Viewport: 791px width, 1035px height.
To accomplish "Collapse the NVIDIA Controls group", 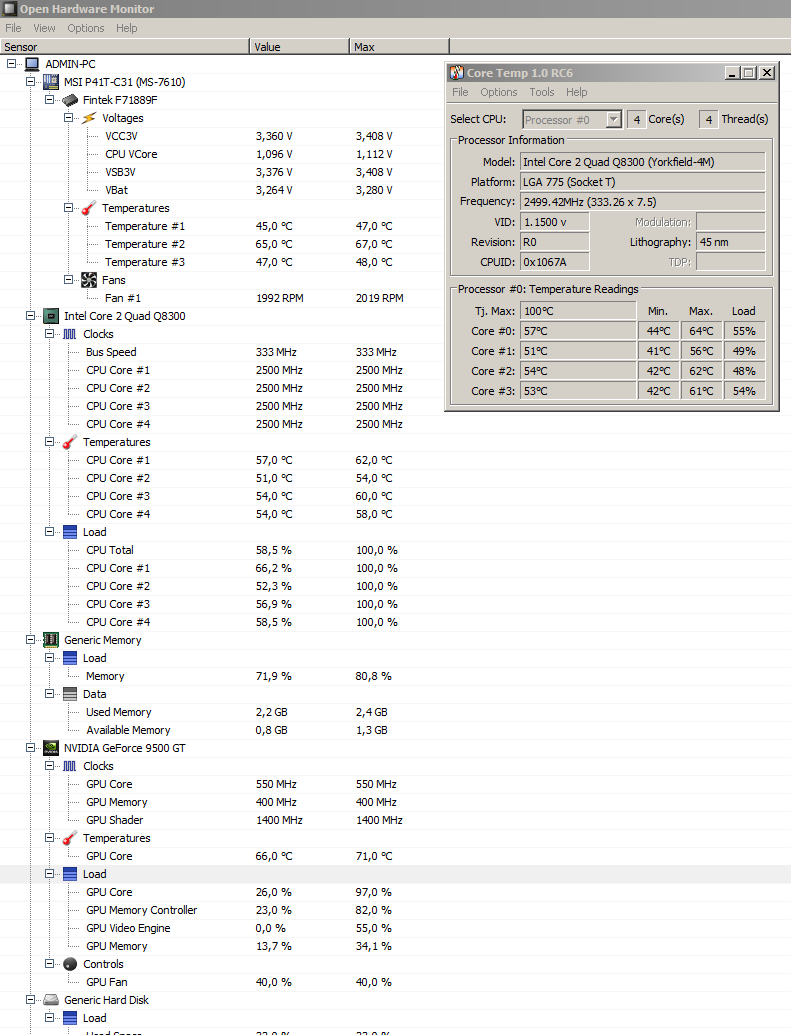I will 50,964.
